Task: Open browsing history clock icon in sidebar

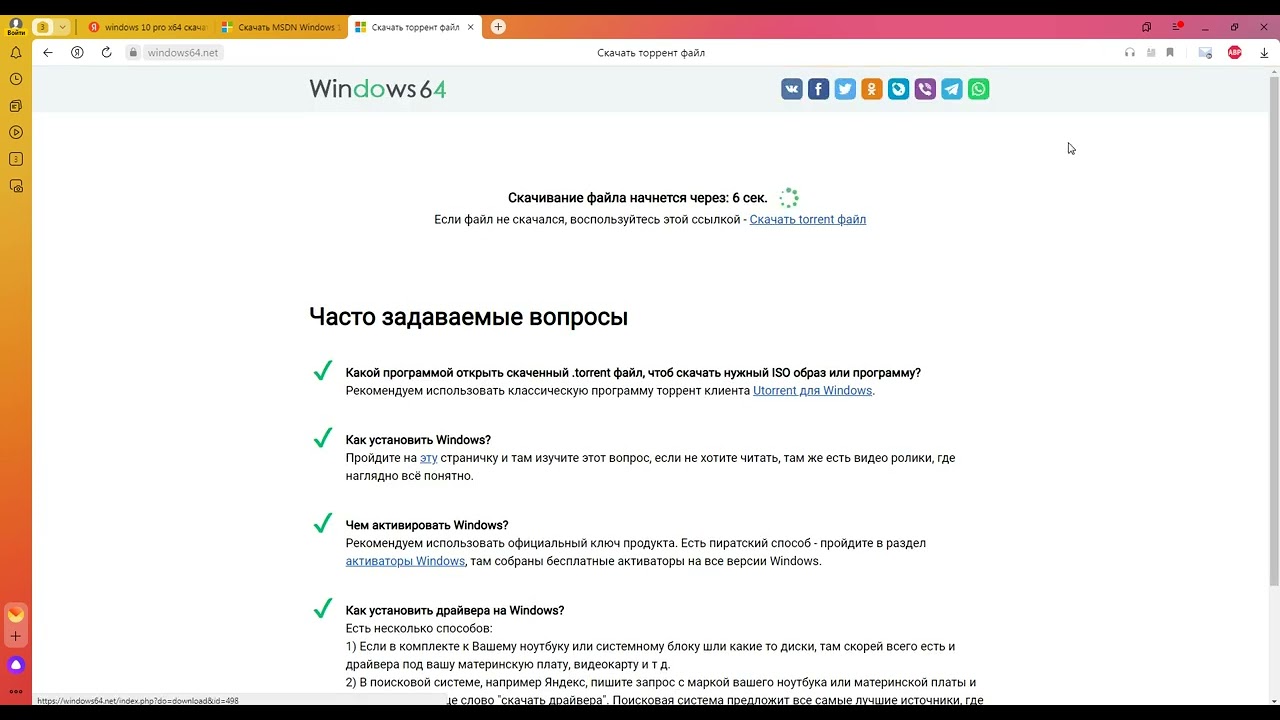Action: [x=16, y=79]
